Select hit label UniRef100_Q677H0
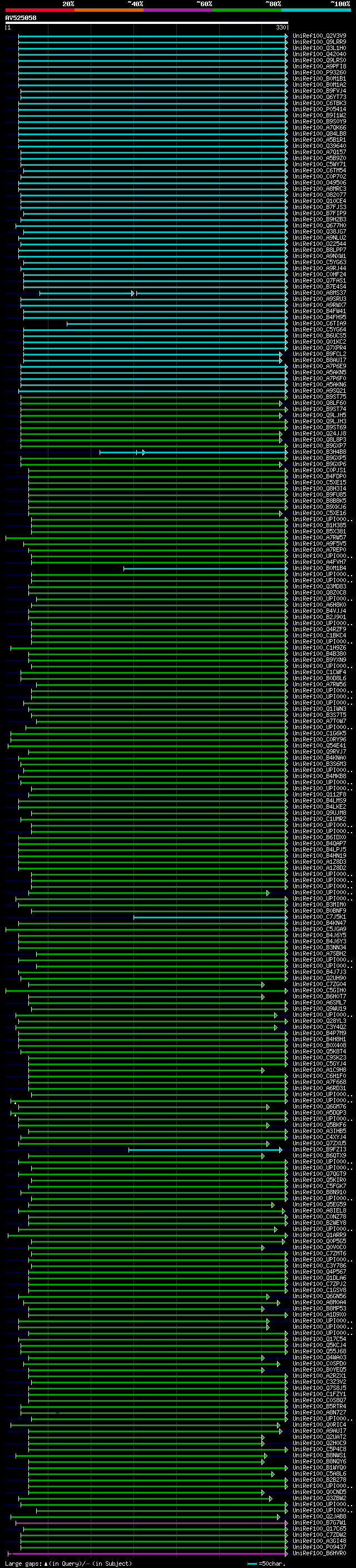This screenshot has height=1568, width=356. 319,226
